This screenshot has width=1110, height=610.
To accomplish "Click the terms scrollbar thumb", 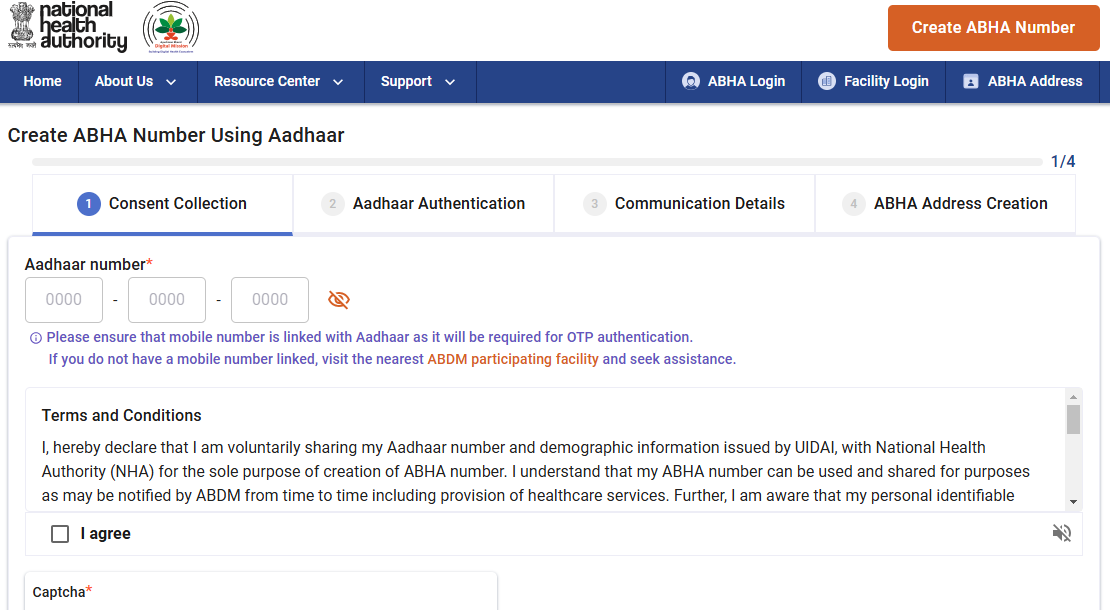I will (x=1073, y=419).
